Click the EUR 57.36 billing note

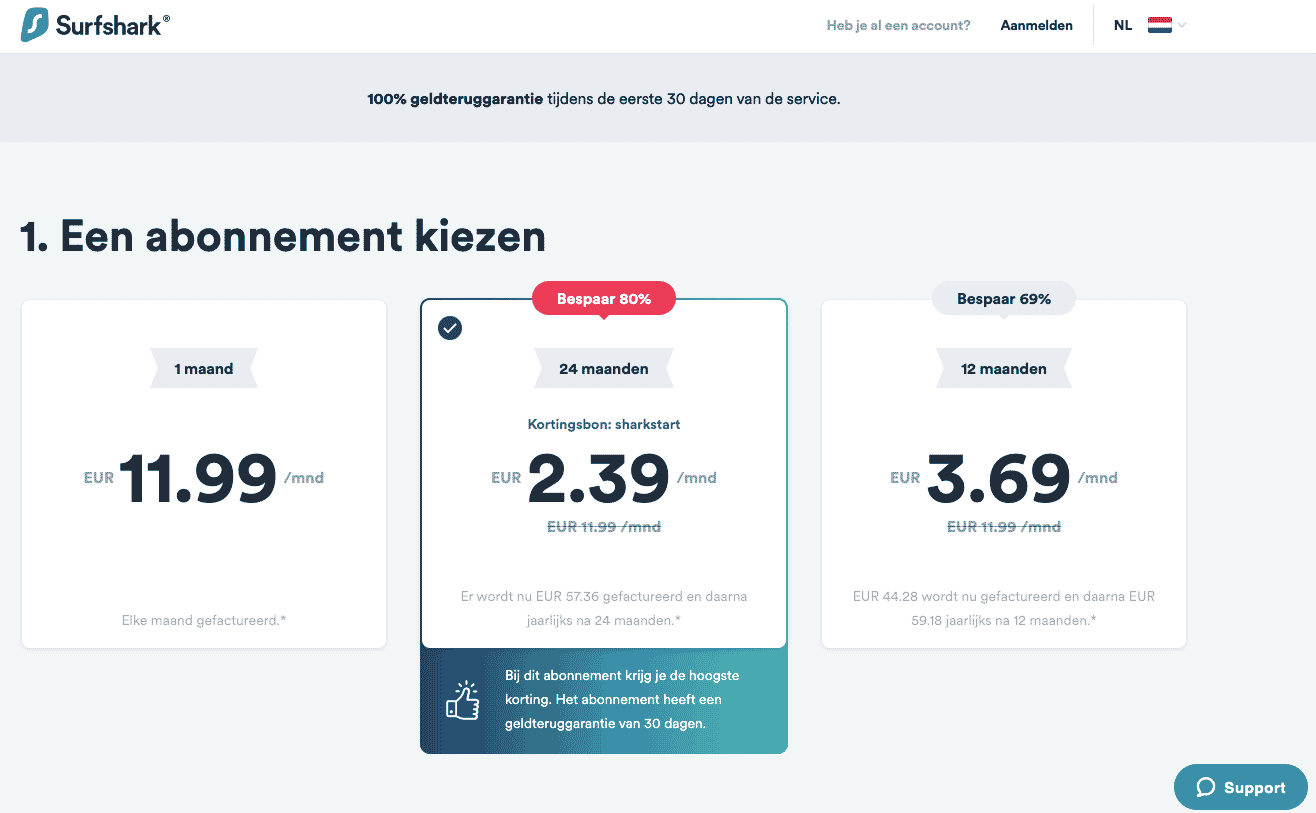[x=604, y=608]
